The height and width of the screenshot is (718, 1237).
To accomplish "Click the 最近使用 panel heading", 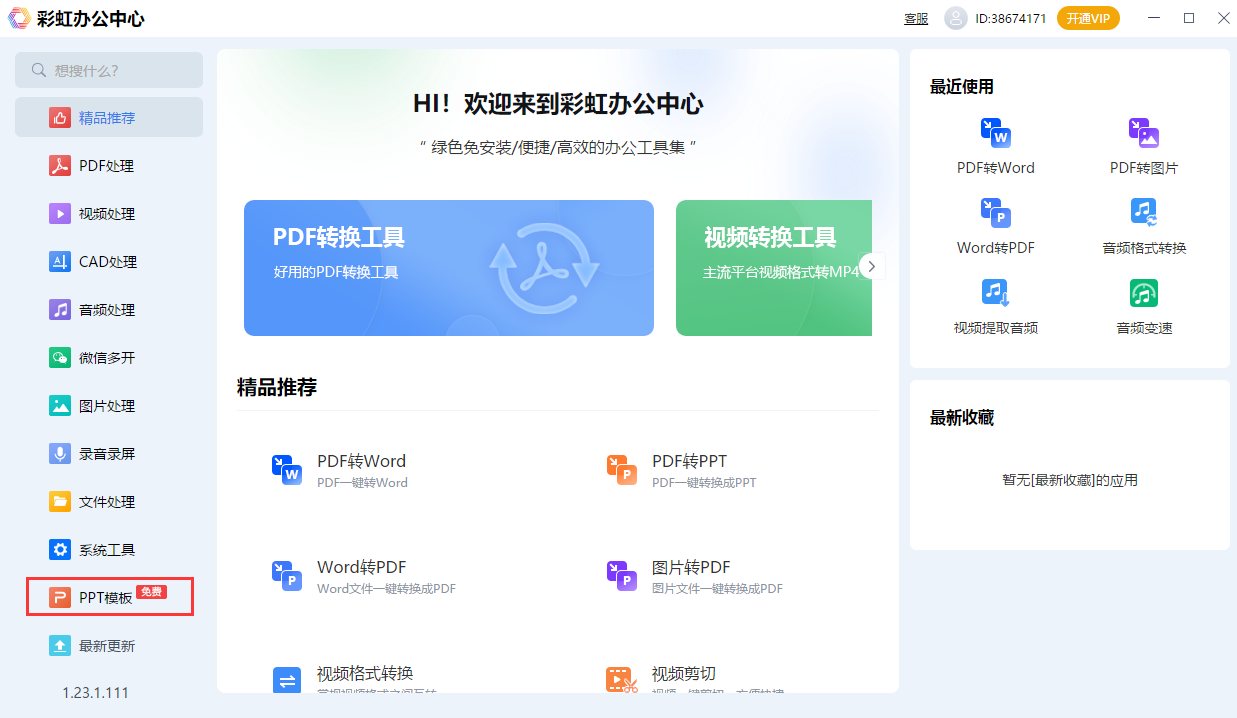I will pyautogui.click(x=962, y=87).
